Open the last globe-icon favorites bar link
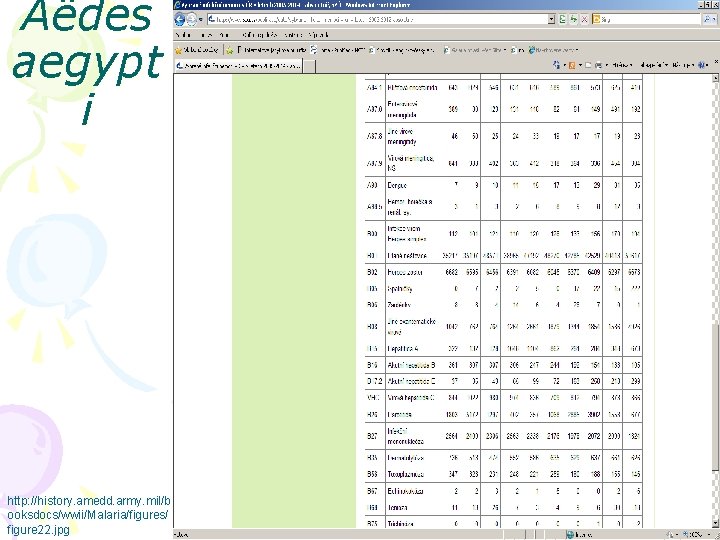Image resolution: width=720 pixels, height=540 pixels. click(553, 50)
